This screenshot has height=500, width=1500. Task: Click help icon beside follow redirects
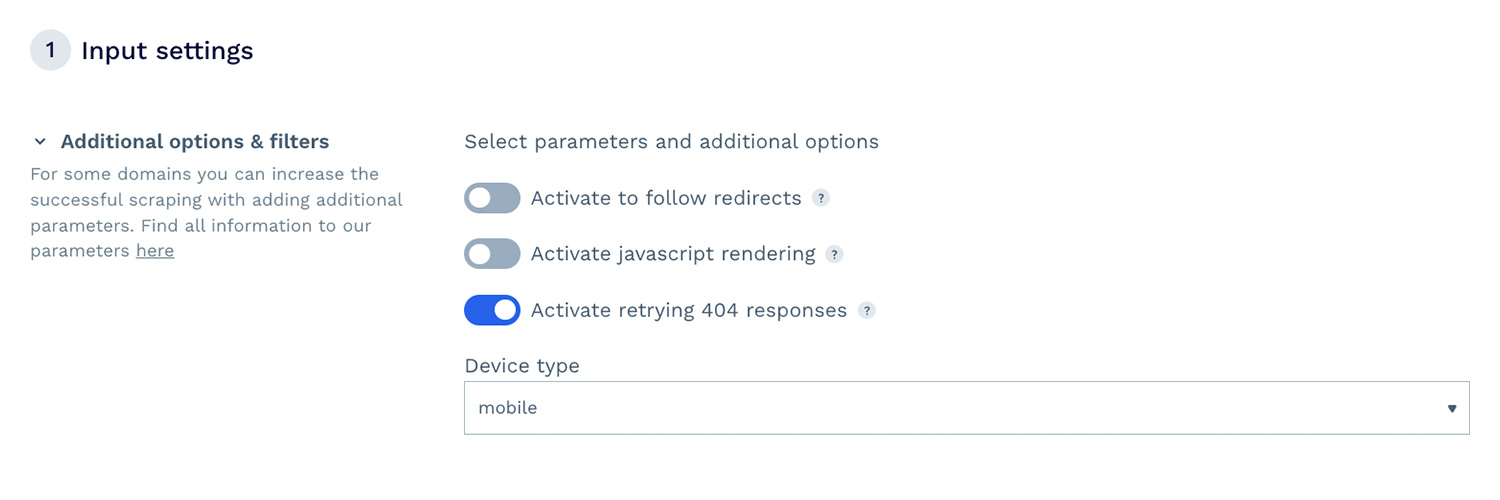(821, 198)
